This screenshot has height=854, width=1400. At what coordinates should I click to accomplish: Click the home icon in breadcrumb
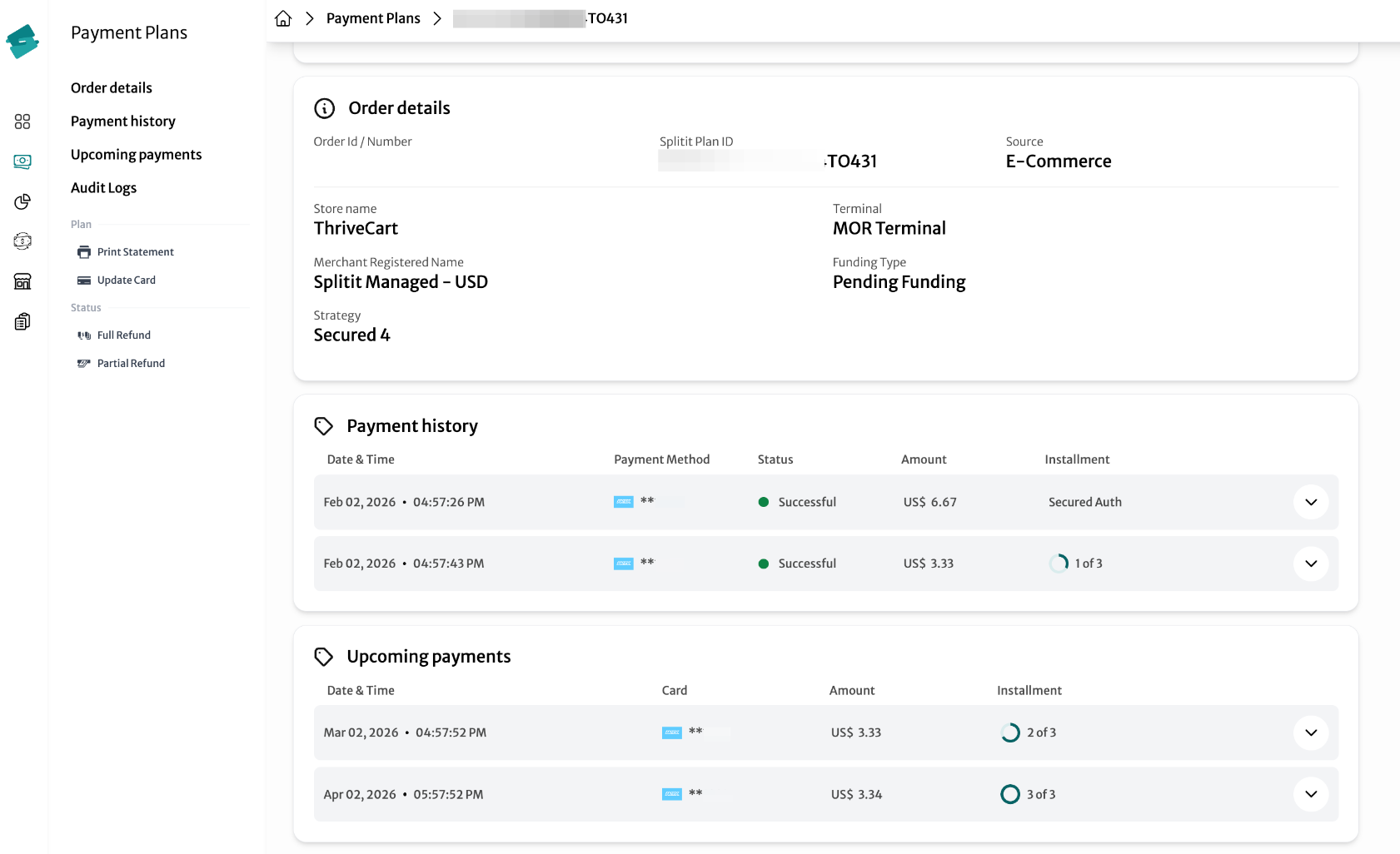point(283,18)
